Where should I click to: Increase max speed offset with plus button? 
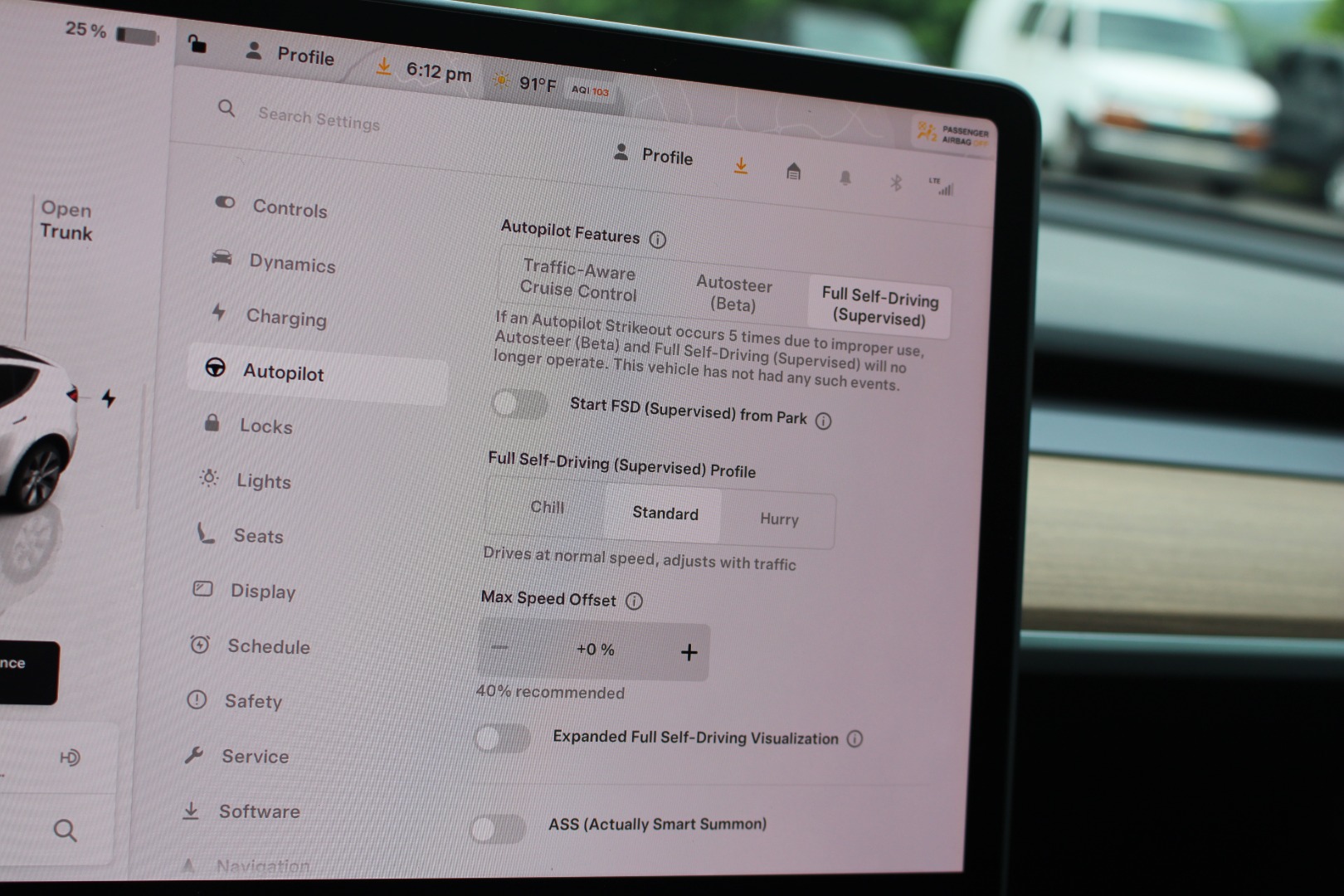tap(689, 653)
